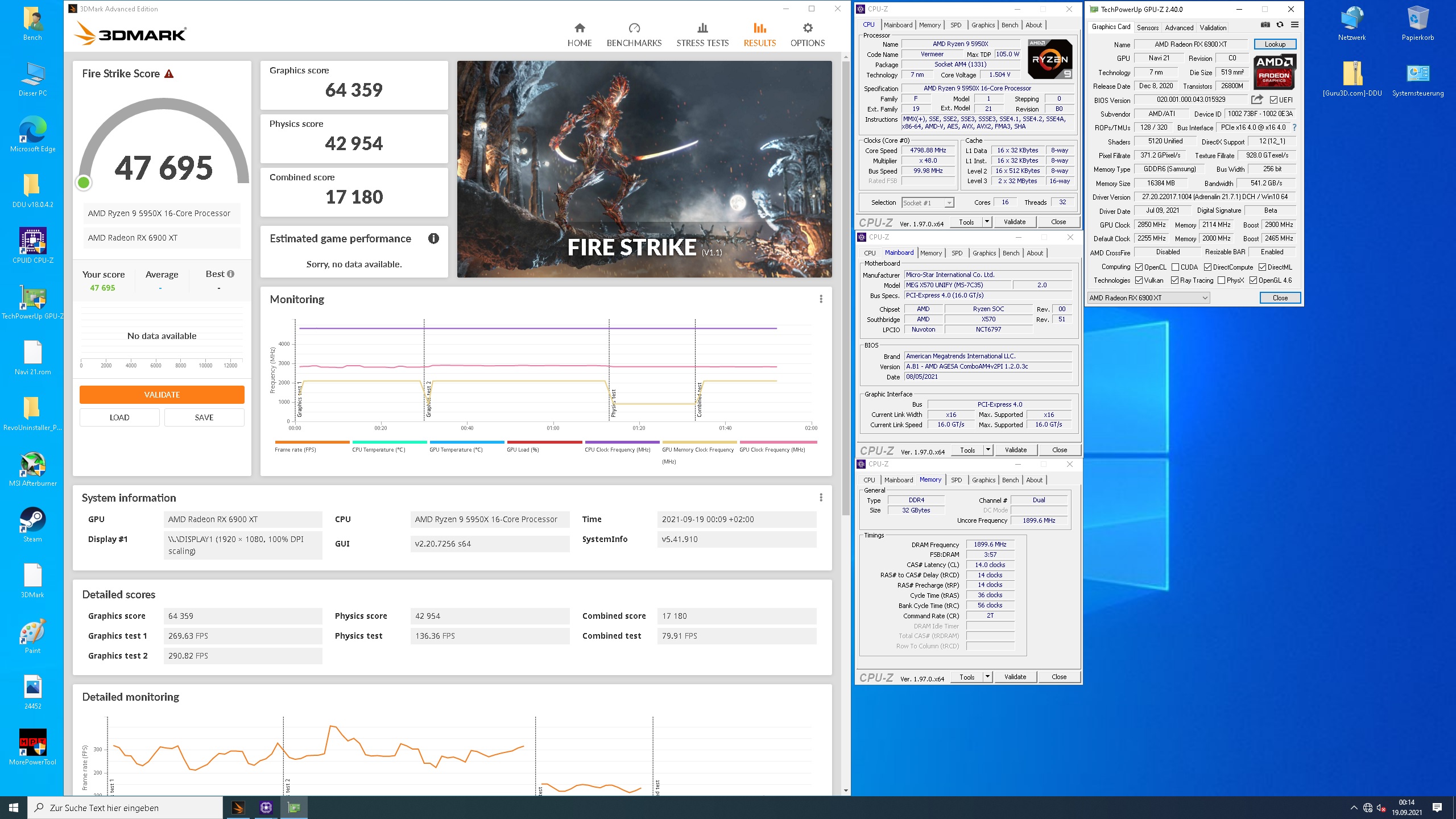
Task: Switch to the Sensors tab in GPU-Z
Action: (1147, 27)
